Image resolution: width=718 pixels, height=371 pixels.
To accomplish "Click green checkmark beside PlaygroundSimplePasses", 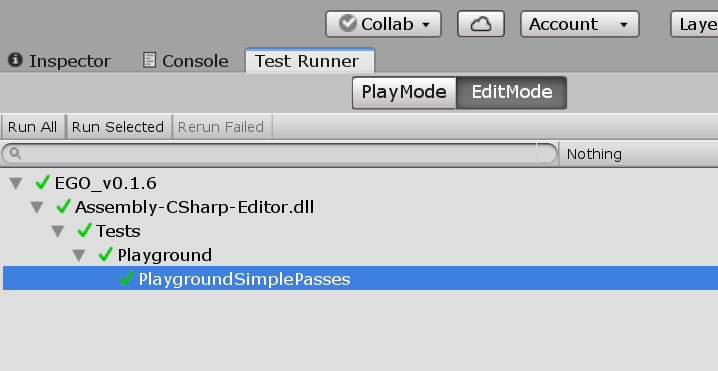I will (126, 278).
